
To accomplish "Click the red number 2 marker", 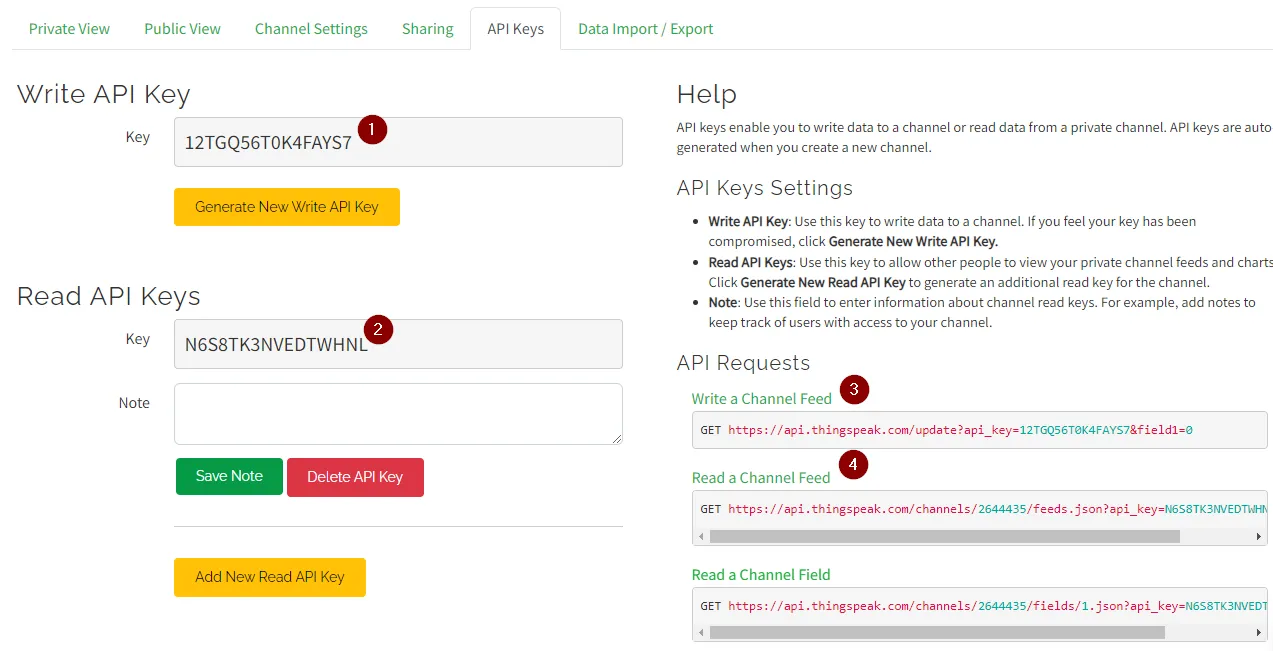I will [x=377, y=329].
